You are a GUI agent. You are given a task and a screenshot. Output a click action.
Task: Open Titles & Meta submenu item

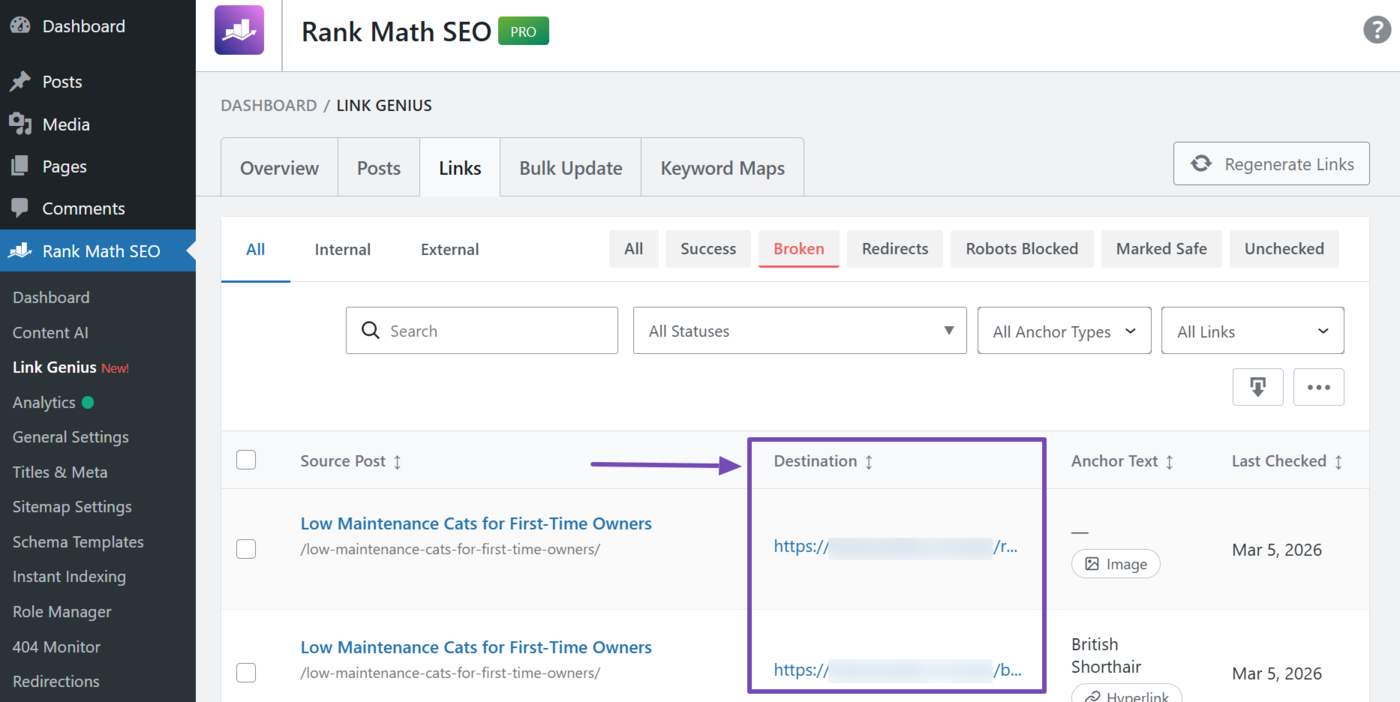tap(60, 472)
